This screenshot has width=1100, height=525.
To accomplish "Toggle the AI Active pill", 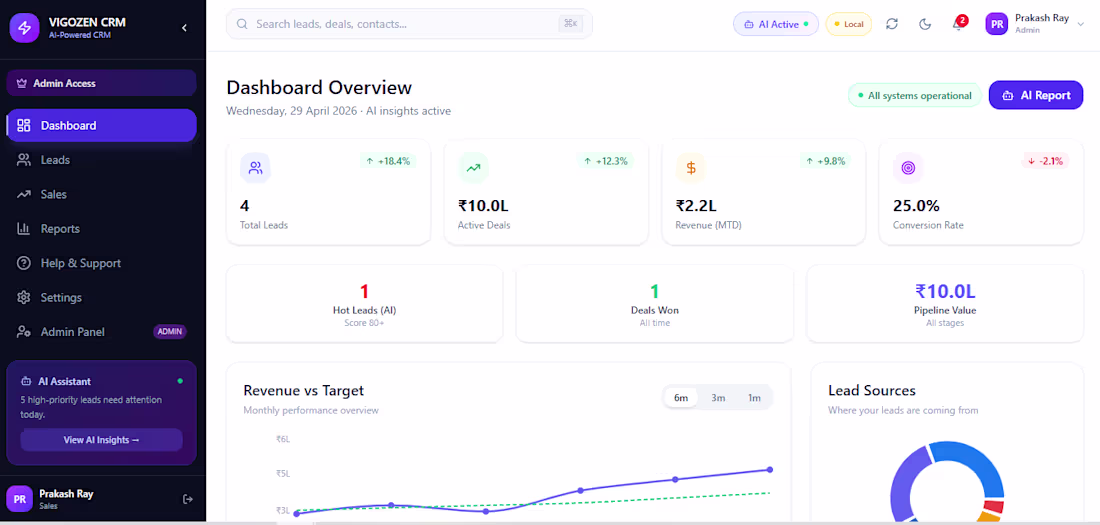I will [x=776, y=24].
